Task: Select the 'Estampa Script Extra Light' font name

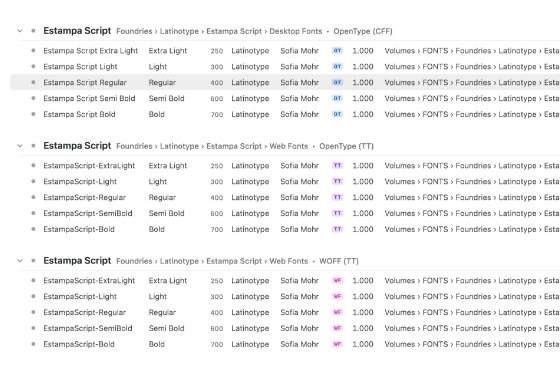Action: (90, 51)
